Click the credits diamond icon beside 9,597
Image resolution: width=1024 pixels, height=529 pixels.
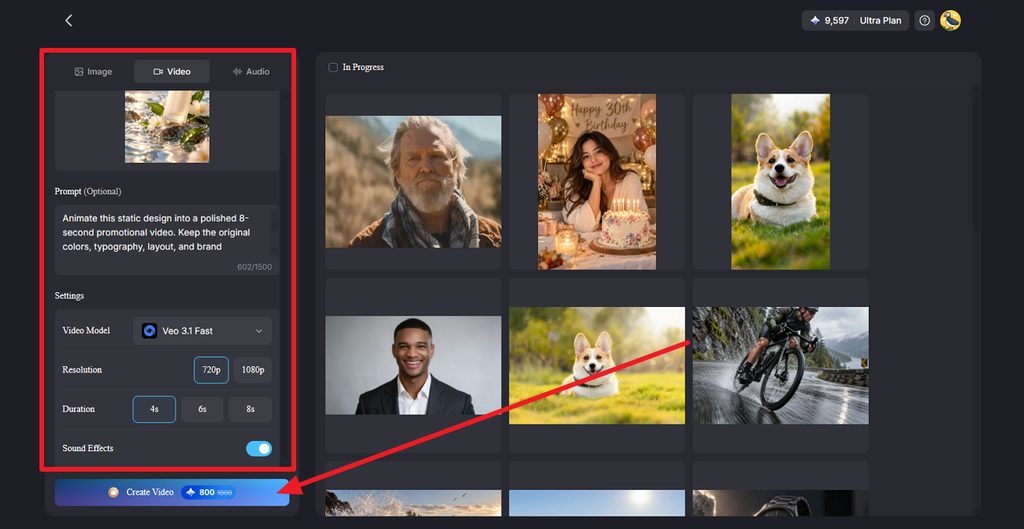815,20
